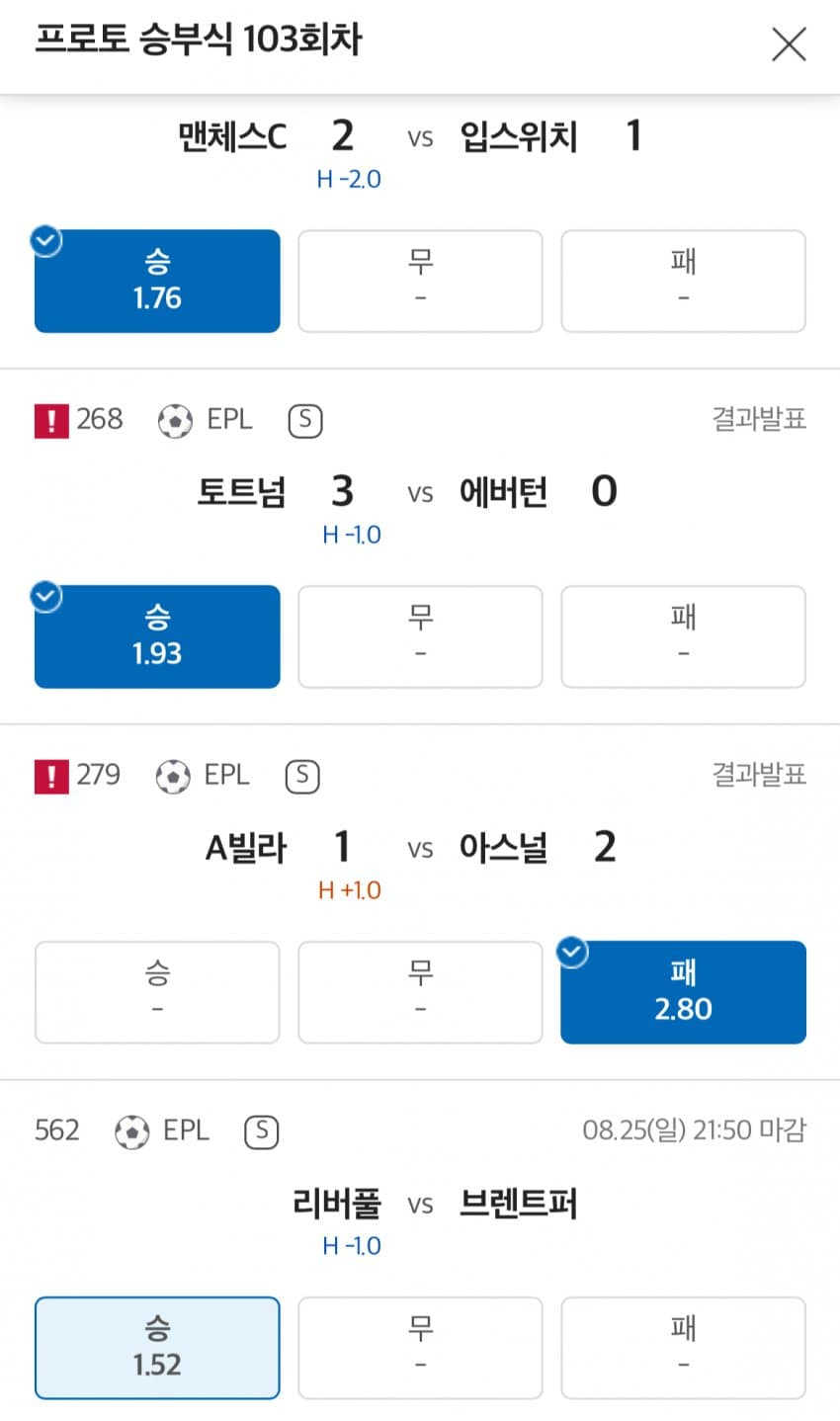The image size is (840, 1421).
Task: Click the red alert icon beside match 279
Action: (50, 777)
